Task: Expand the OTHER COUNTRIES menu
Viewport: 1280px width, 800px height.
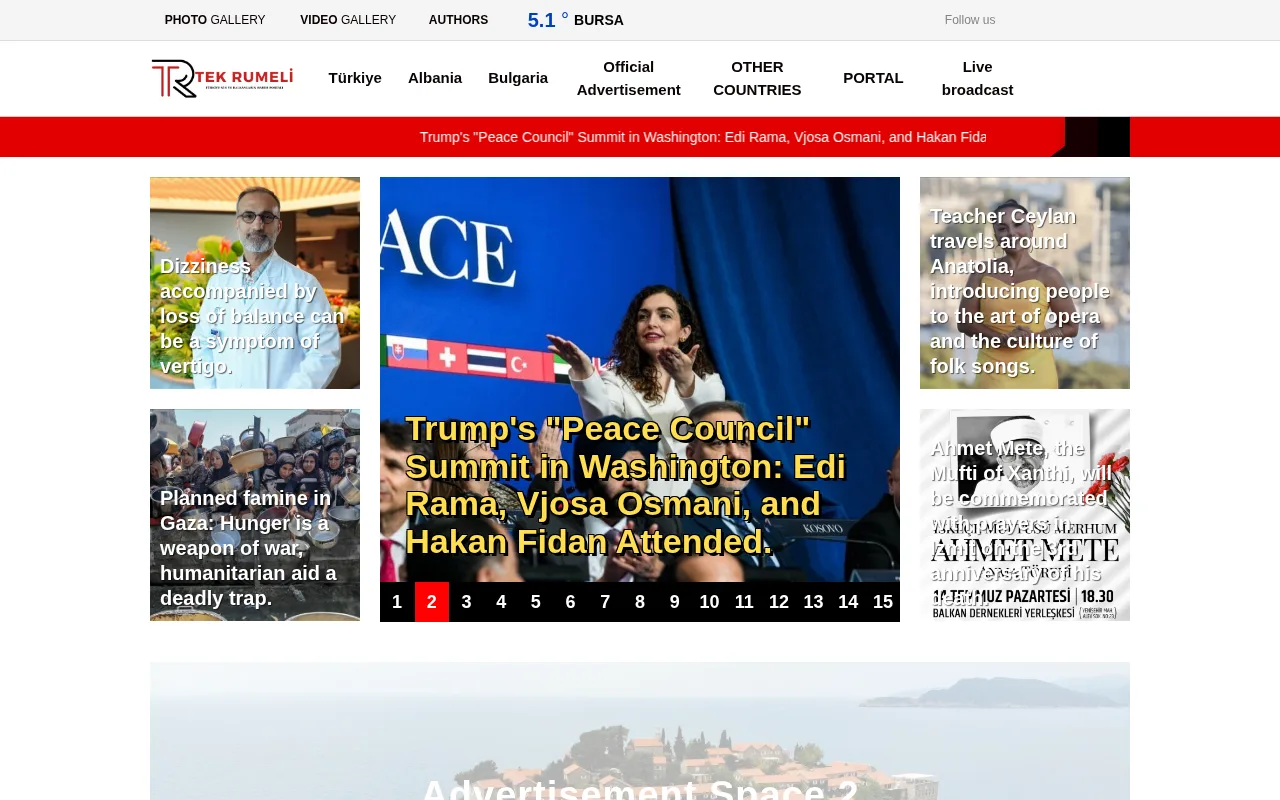Action: [x=757, y=78]
